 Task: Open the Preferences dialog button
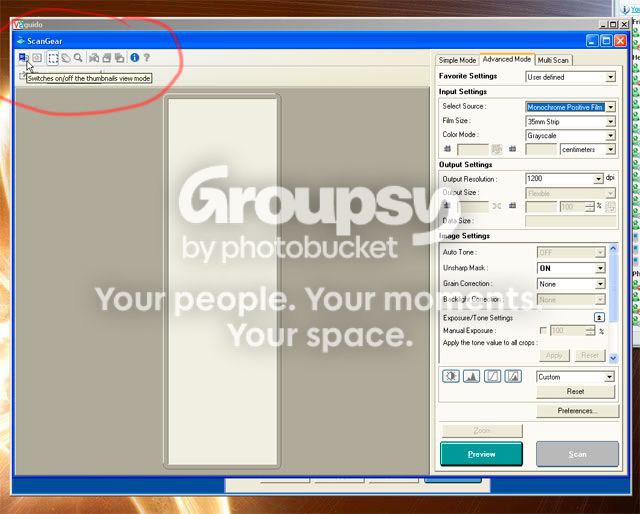(578, 411)
